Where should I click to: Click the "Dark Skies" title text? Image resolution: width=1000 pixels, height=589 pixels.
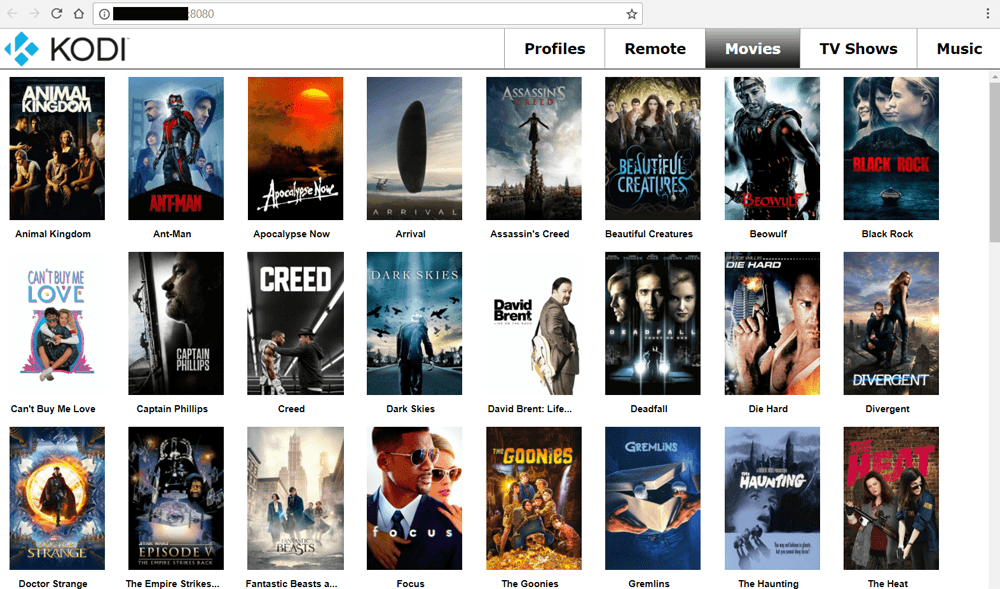point(411,409)
